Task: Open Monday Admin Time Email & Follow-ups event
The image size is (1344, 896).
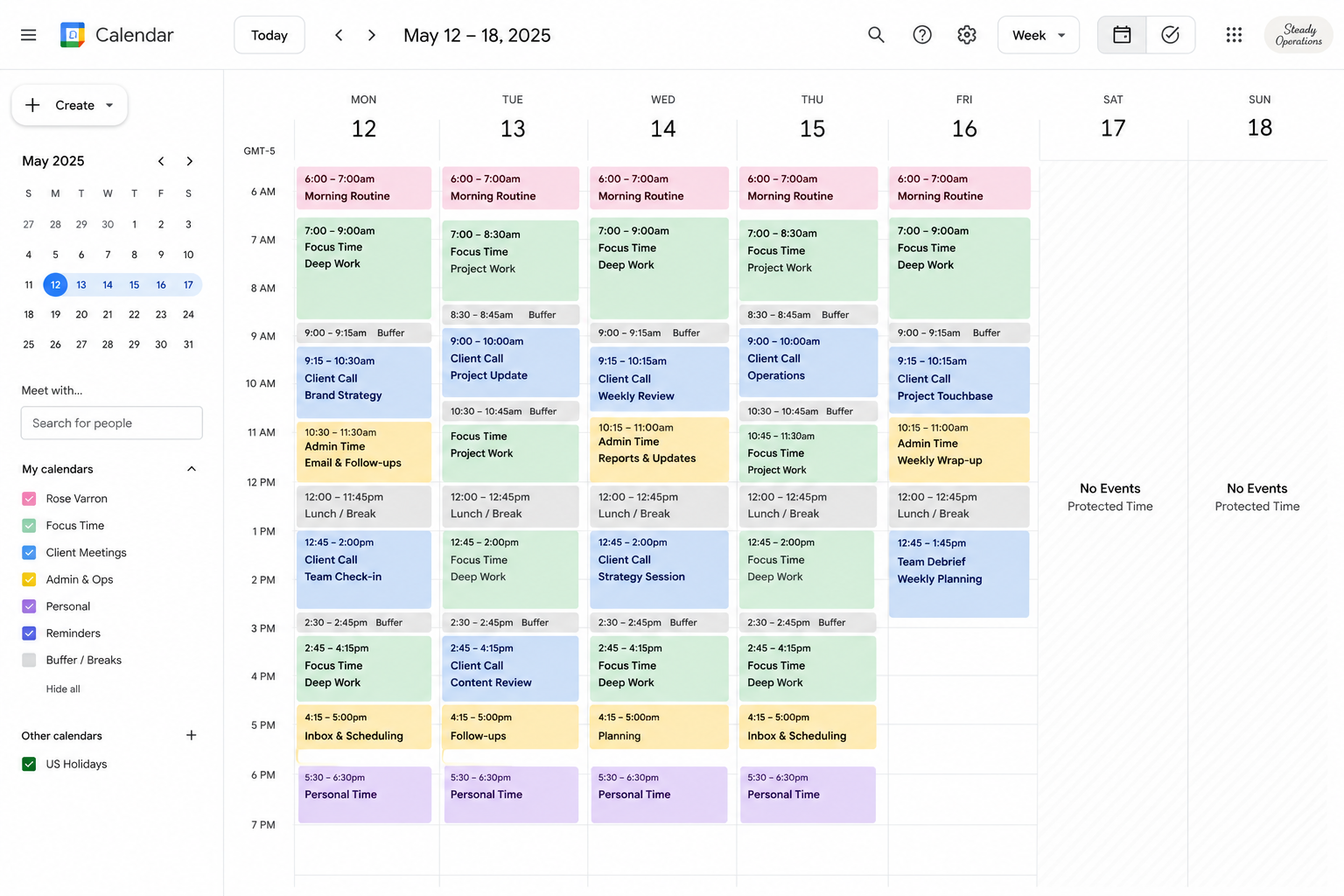Action: [364, 451]
